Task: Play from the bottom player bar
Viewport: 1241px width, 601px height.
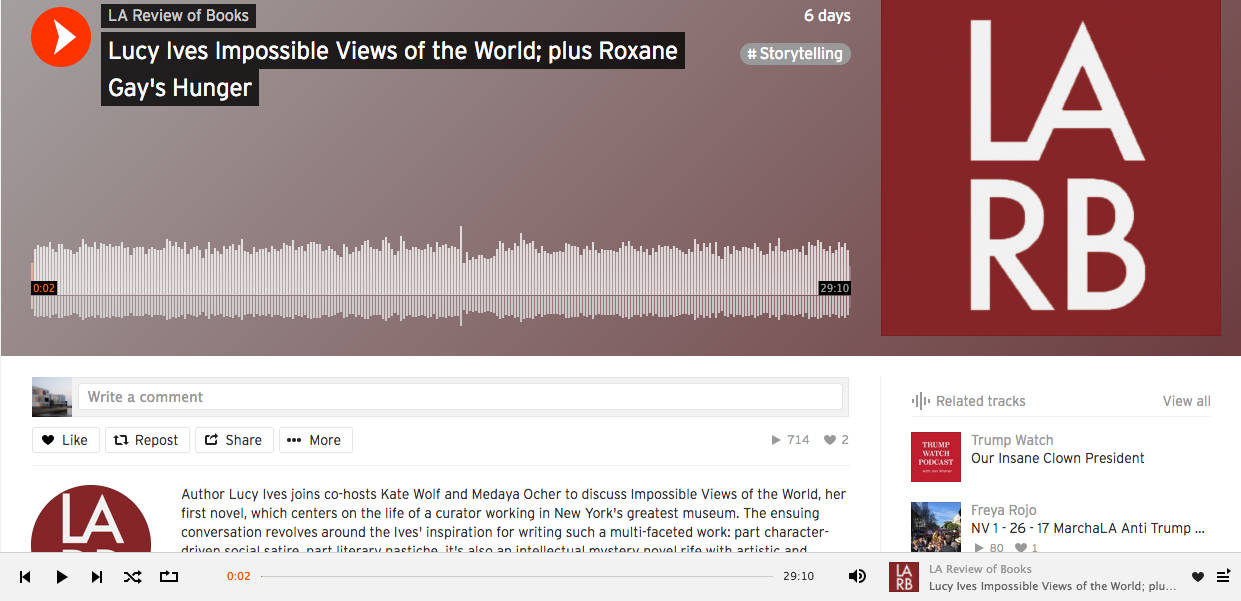Action: coord(61,577)
